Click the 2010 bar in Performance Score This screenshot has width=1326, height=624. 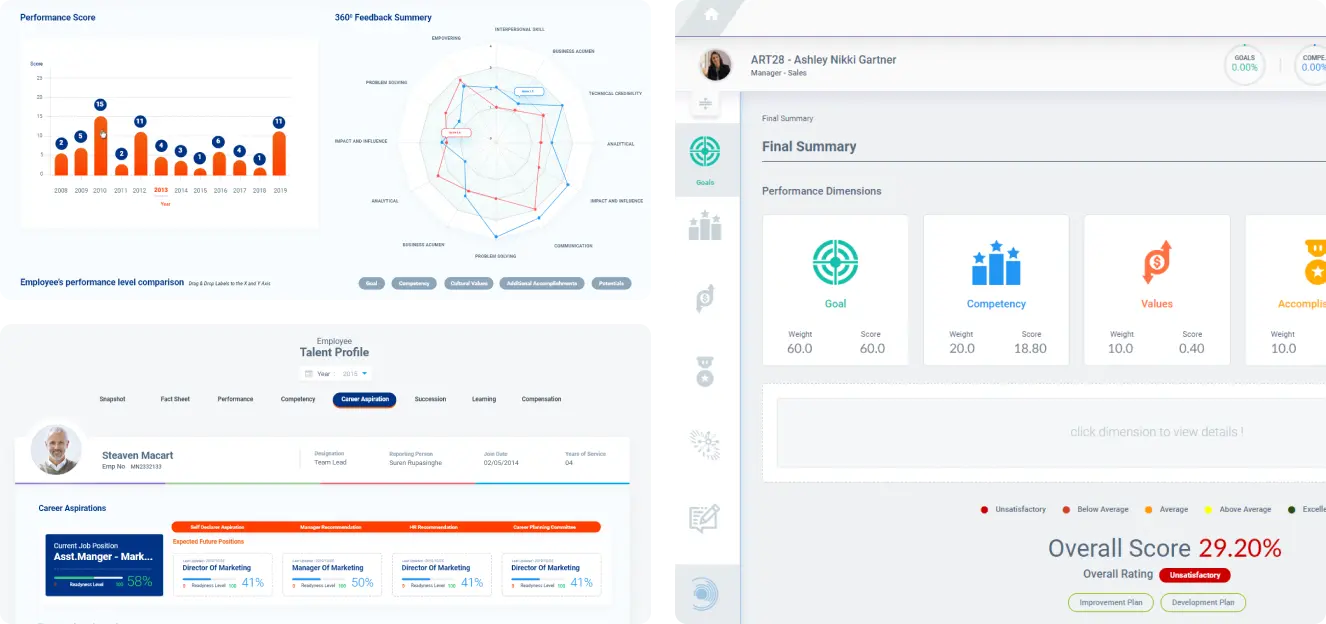100,146
